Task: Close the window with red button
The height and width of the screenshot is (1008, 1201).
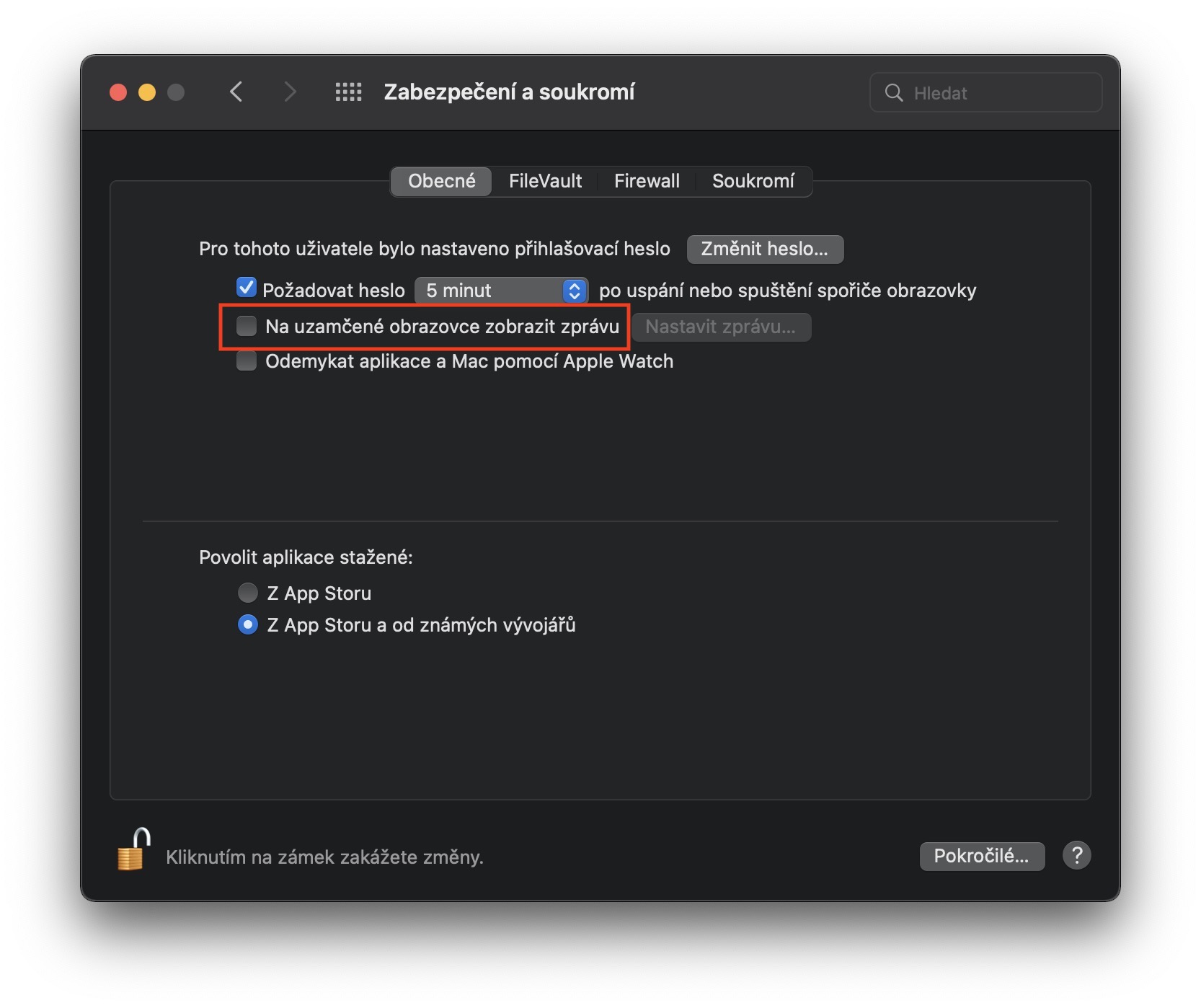Action: coord(118,92)
